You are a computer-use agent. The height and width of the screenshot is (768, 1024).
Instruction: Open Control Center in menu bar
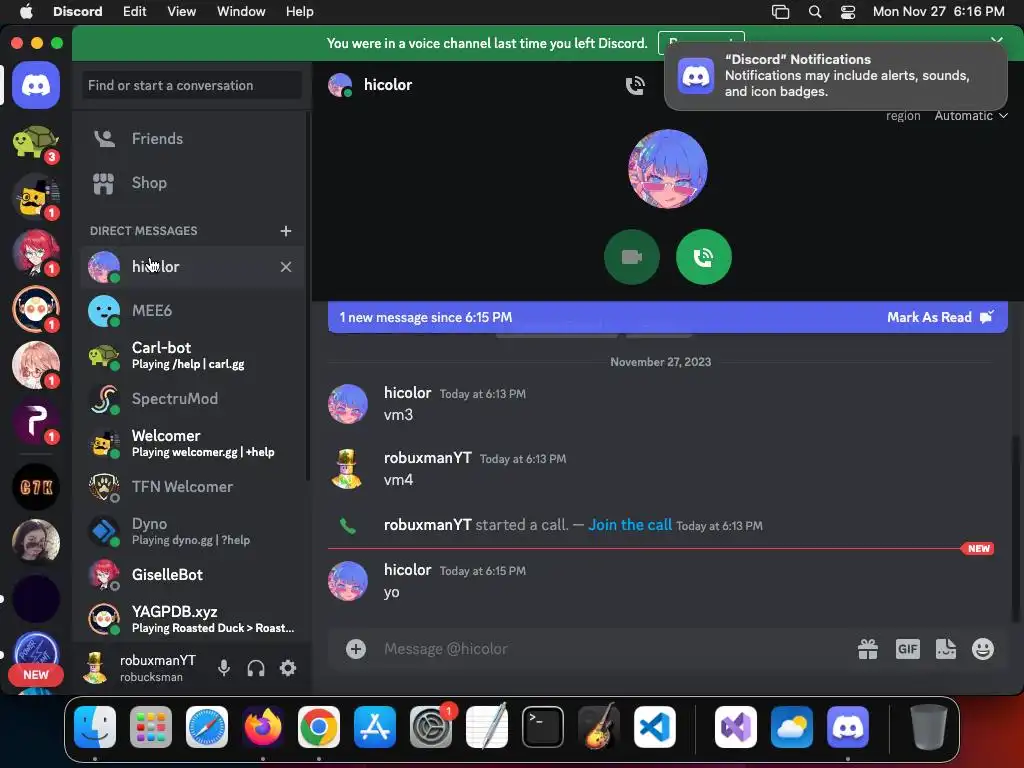pyautogui.click(x=848, y=12)
